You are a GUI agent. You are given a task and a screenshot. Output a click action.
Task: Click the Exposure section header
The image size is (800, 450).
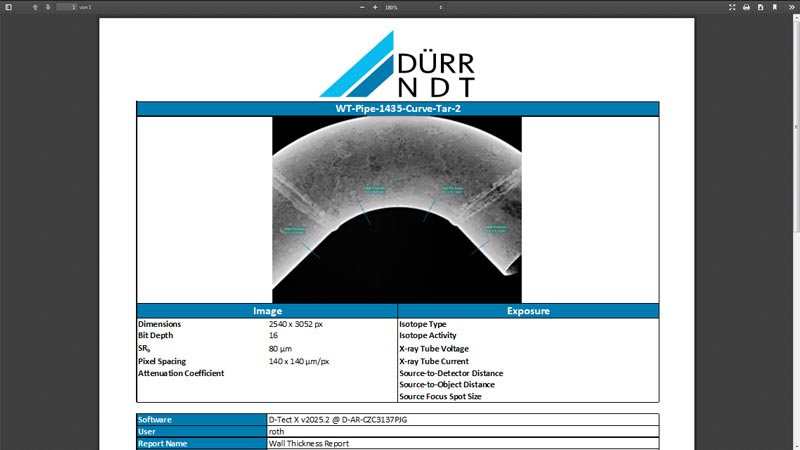coord(528,311)
